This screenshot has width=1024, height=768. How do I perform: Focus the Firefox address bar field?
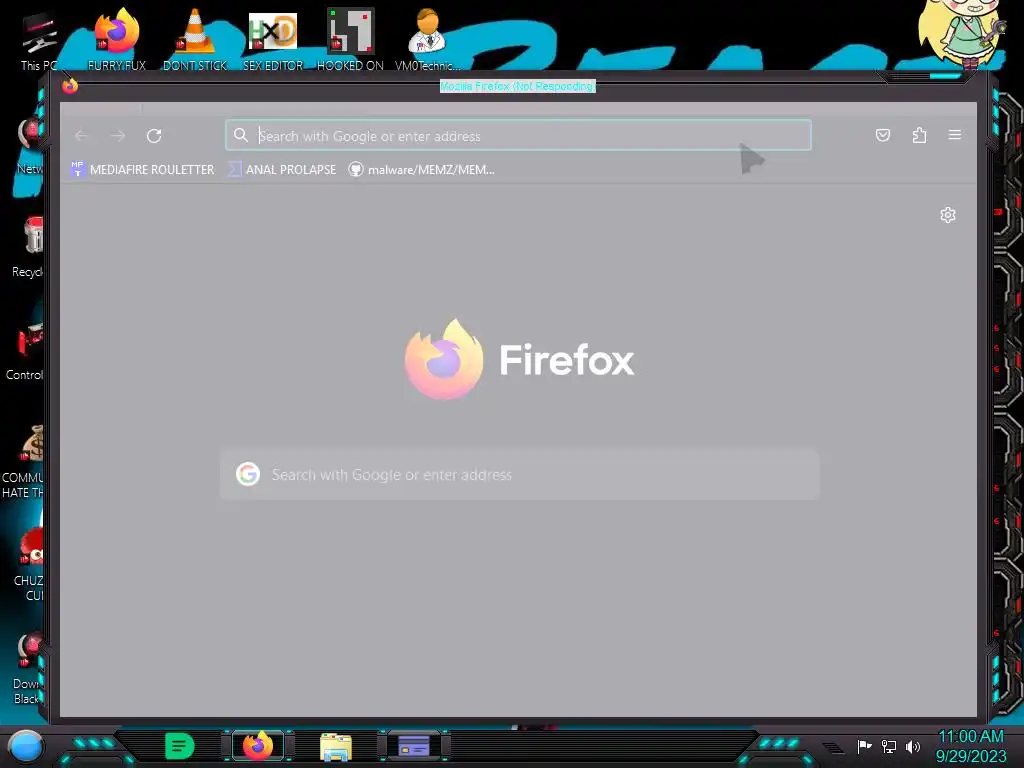click(x=519, y=135)
